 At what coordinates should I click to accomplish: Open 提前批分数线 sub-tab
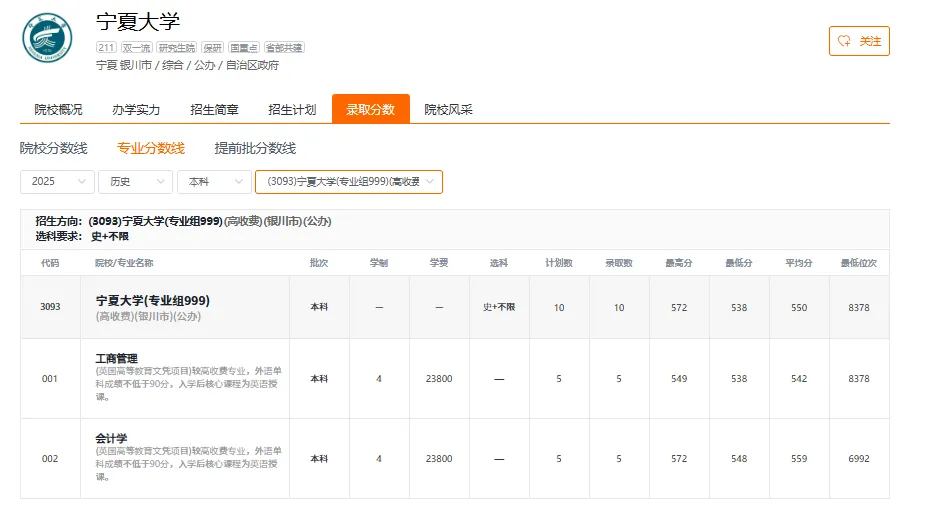pos(255,148)
